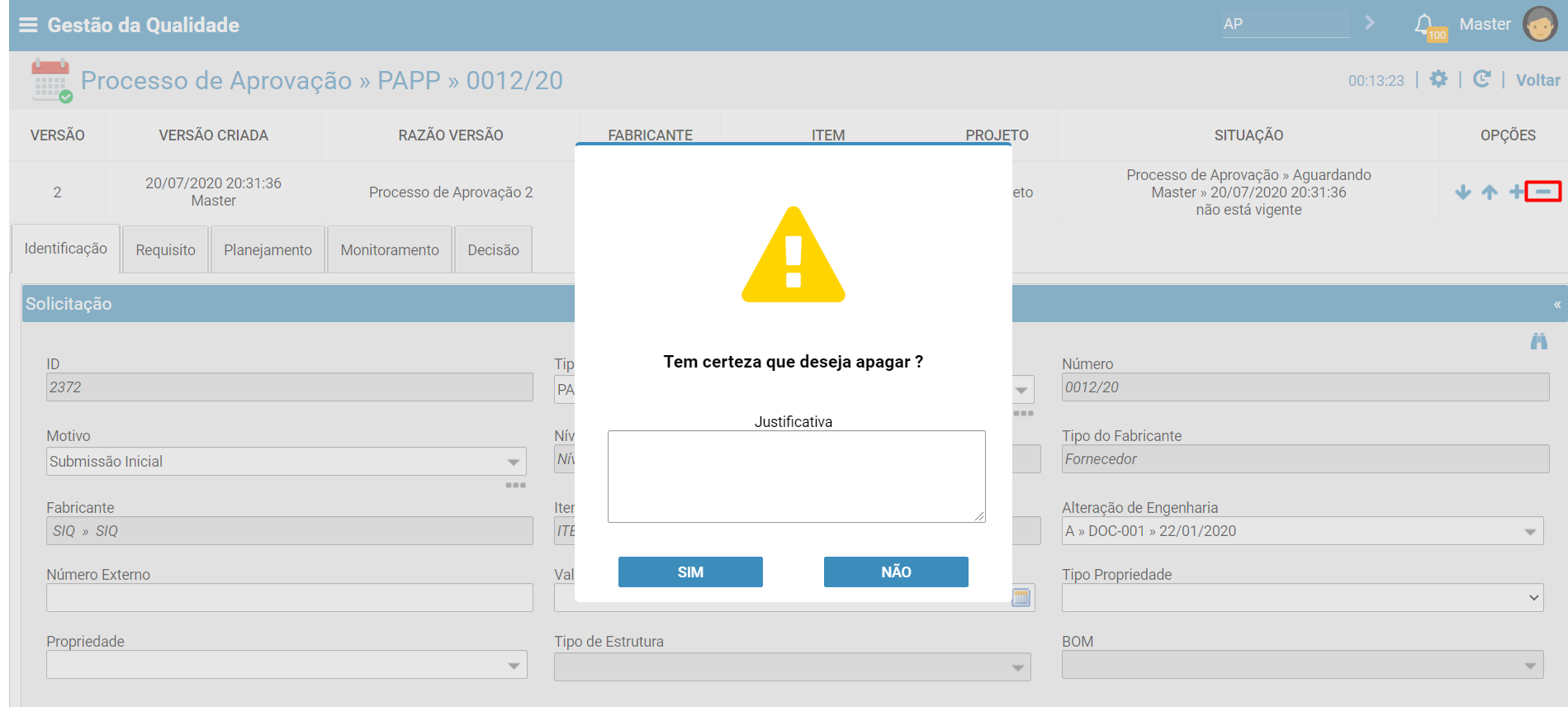Click the VERSÃO CRIADA column header
This screenshot has height=707, width=1568.
(213, 135)
